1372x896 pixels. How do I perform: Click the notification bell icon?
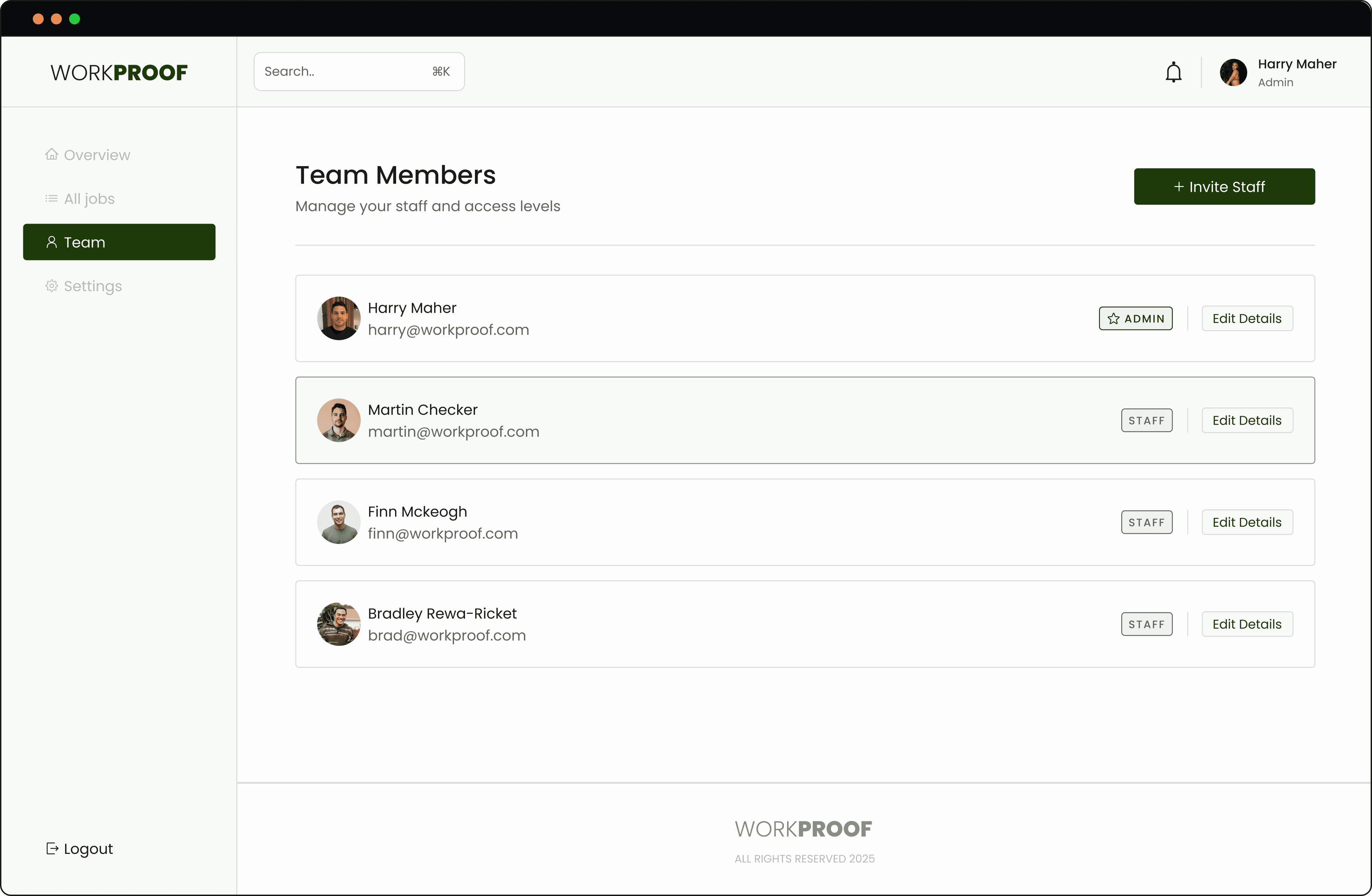pyautogui.click(x=1173, y=73)
